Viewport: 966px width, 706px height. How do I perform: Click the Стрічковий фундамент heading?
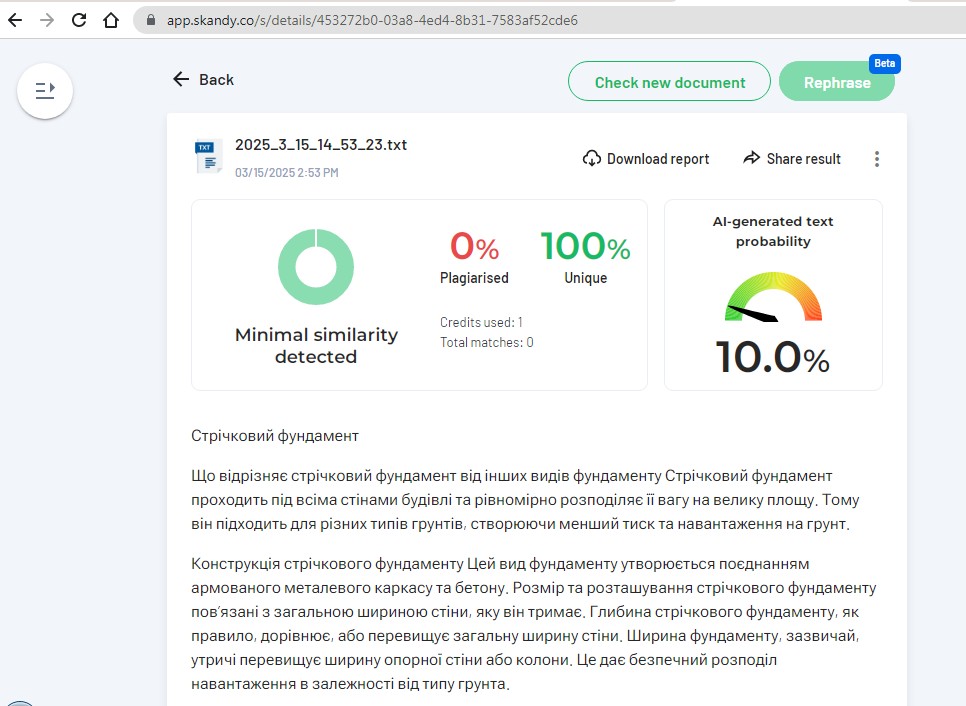tap(275, 436)
